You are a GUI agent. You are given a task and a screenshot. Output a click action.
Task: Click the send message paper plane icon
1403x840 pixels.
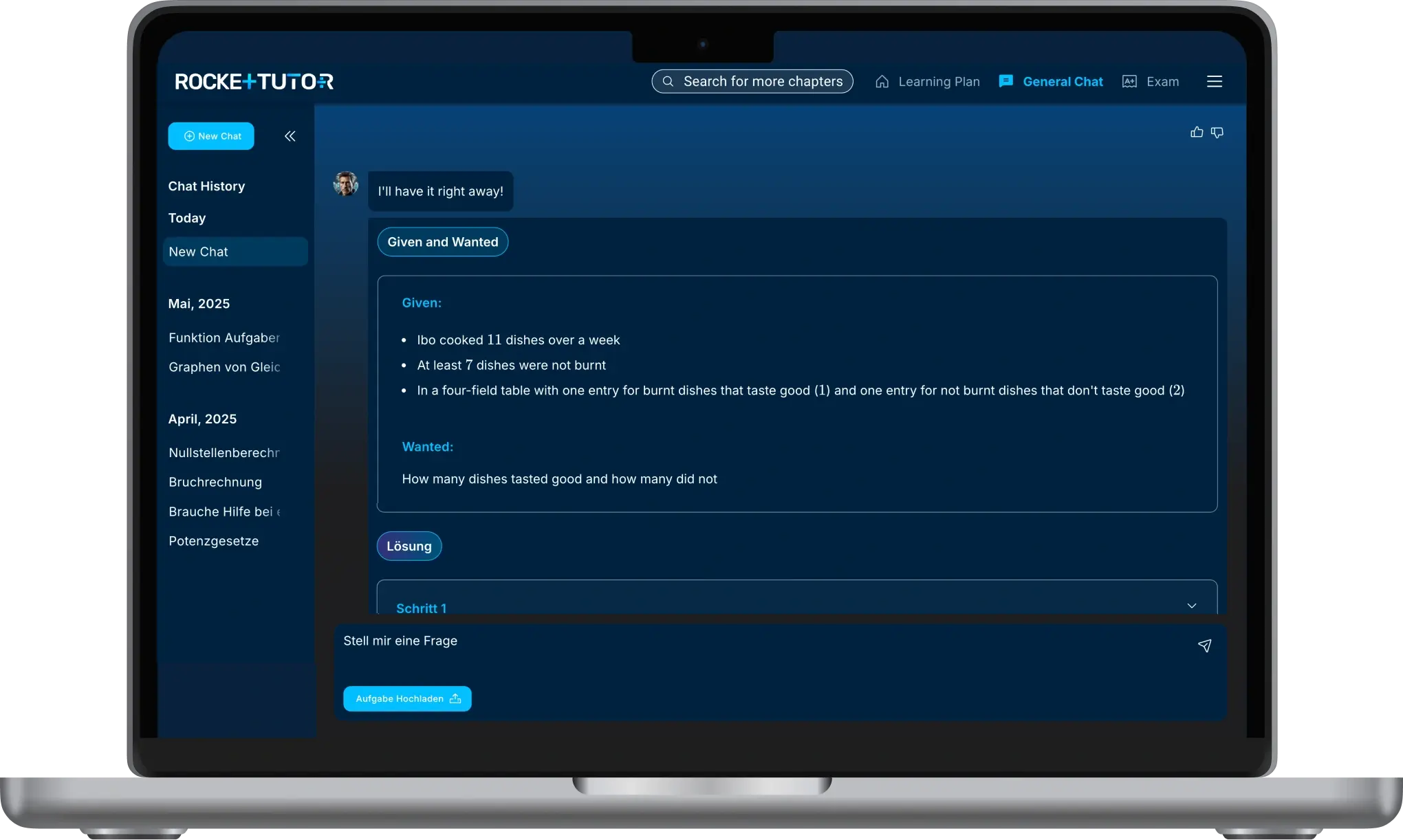click(1204, 645)
